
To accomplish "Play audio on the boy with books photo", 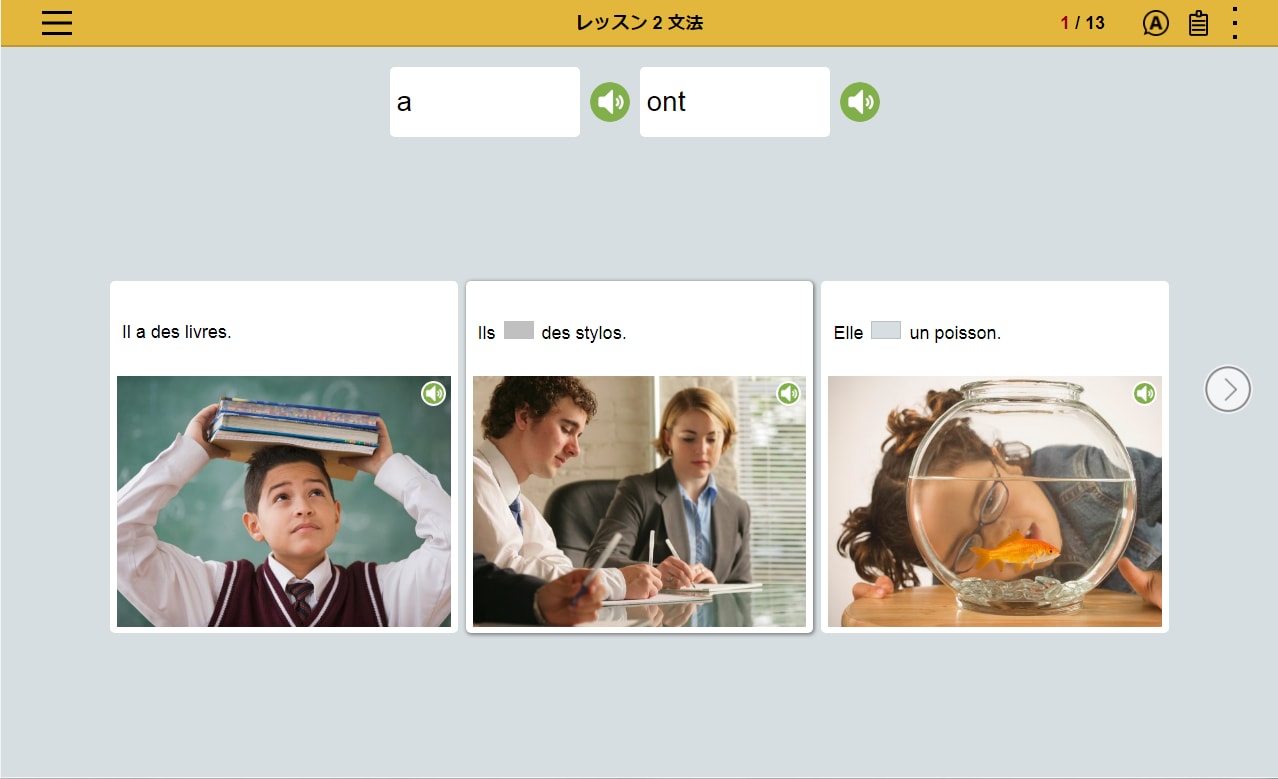I will (x=433, y=393).
